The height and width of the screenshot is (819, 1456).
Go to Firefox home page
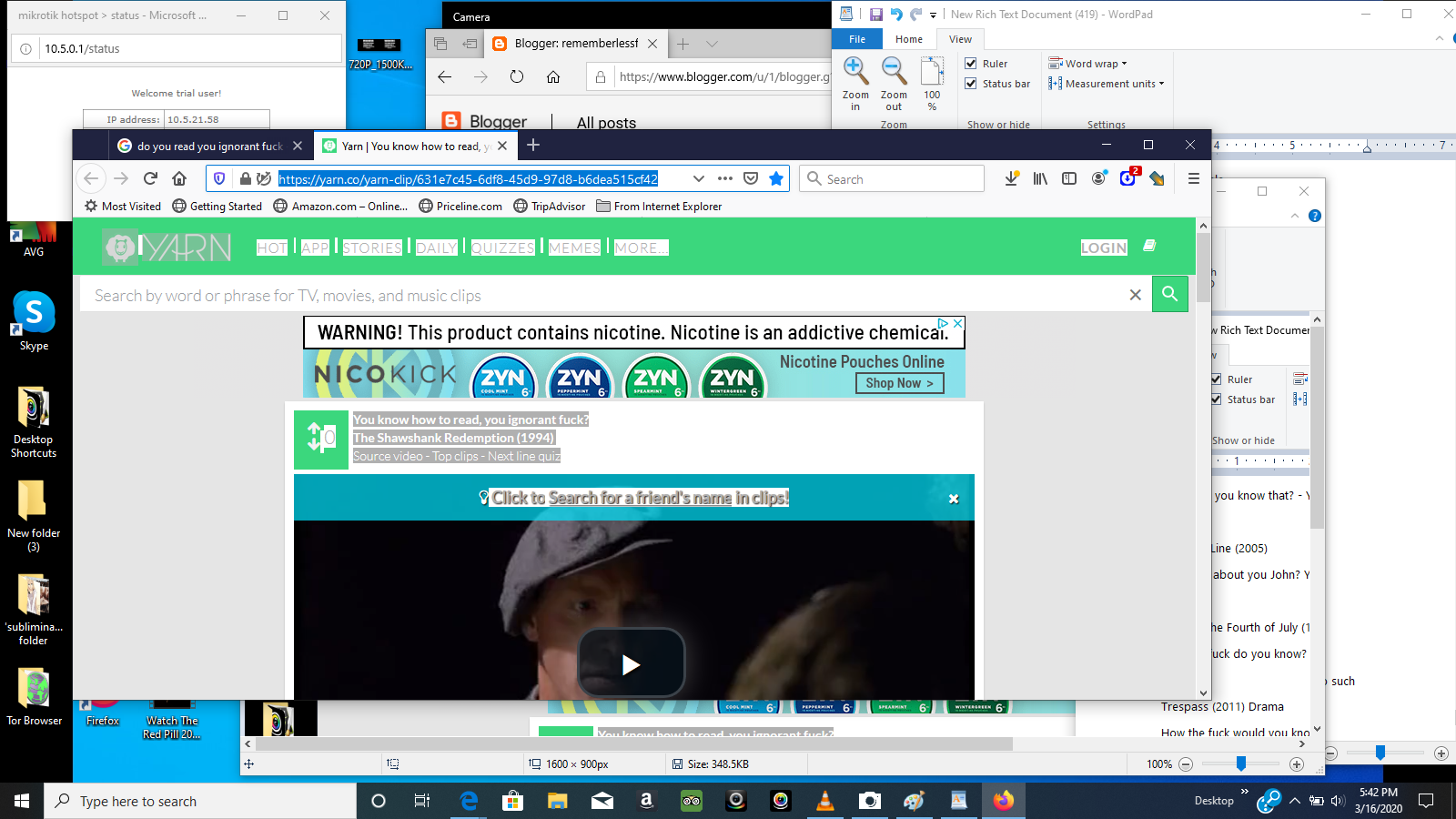tap(179, 178)
